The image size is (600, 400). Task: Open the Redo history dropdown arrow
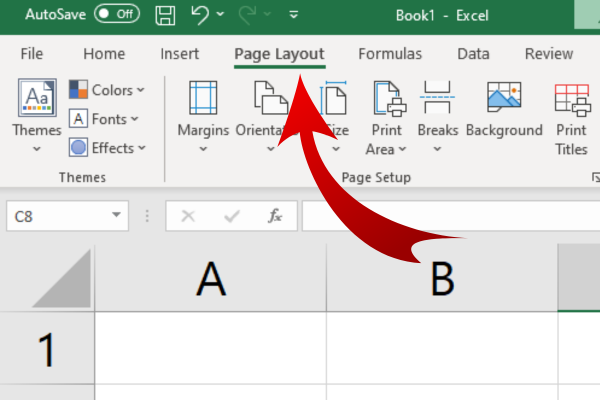tap(267, 14)
